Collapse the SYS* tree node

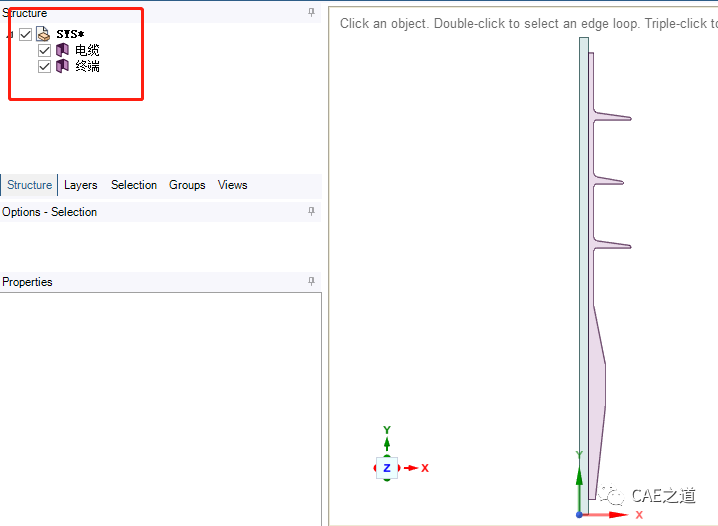click(10, 34)
